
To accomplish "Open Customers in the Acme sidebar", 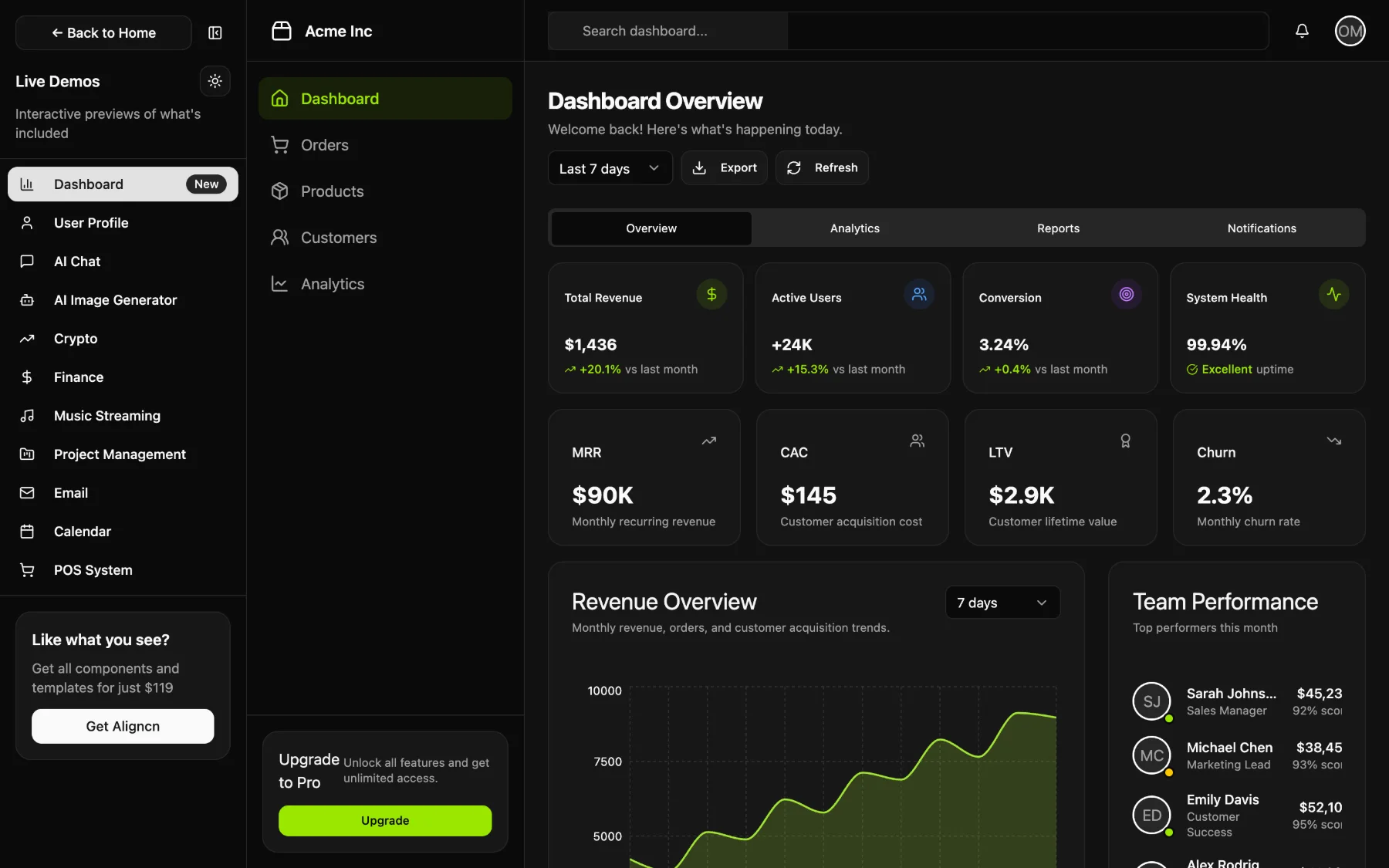I will tap(385, 238).
